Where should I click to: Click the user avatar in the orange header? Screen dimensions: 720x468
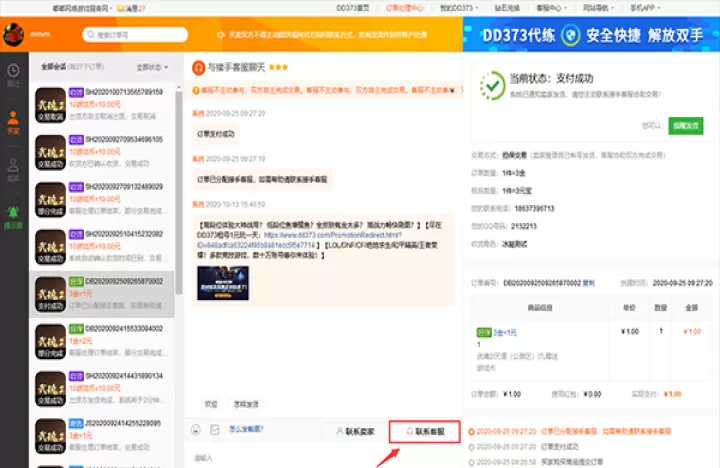coord(13,34)
